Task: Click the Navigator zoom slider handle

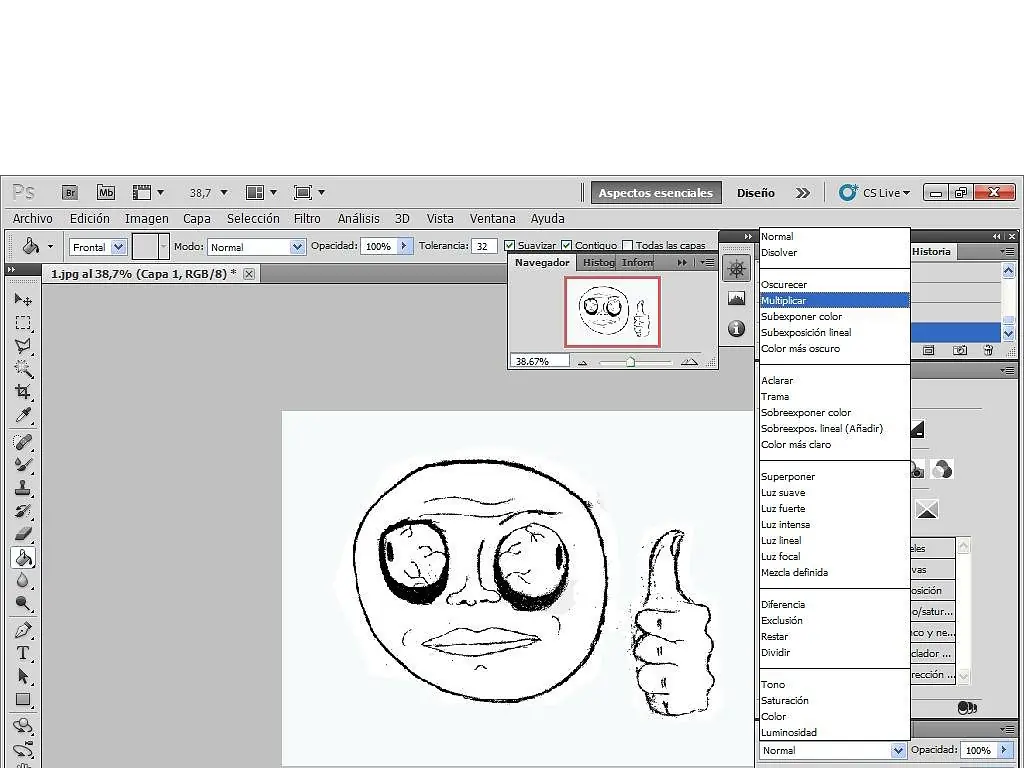Action: coord(630,361)
